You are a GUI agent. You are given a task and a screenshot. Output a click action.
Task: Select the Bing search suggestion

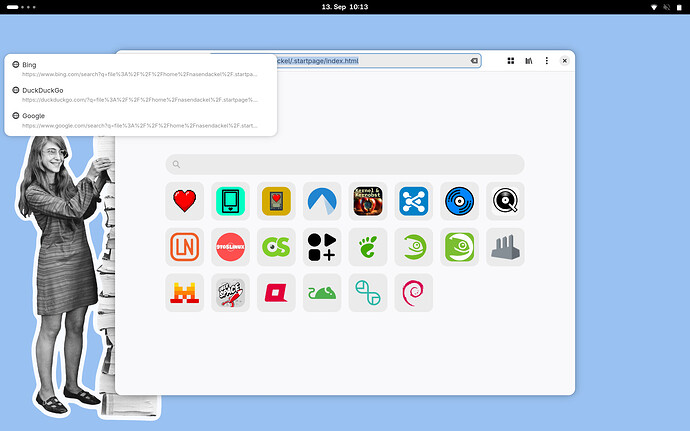141,69
